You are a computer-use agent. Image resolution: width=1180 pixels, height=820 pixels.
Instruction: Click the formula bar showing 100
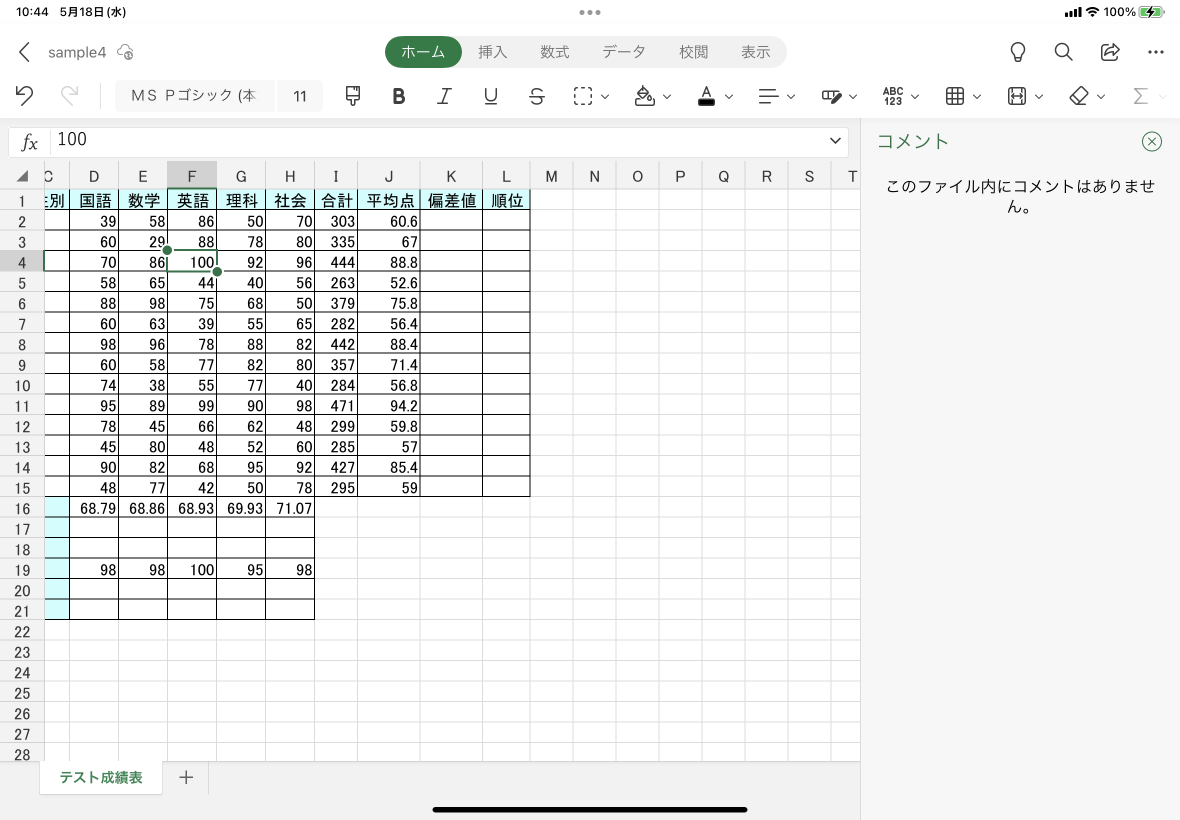coord(436,140)
